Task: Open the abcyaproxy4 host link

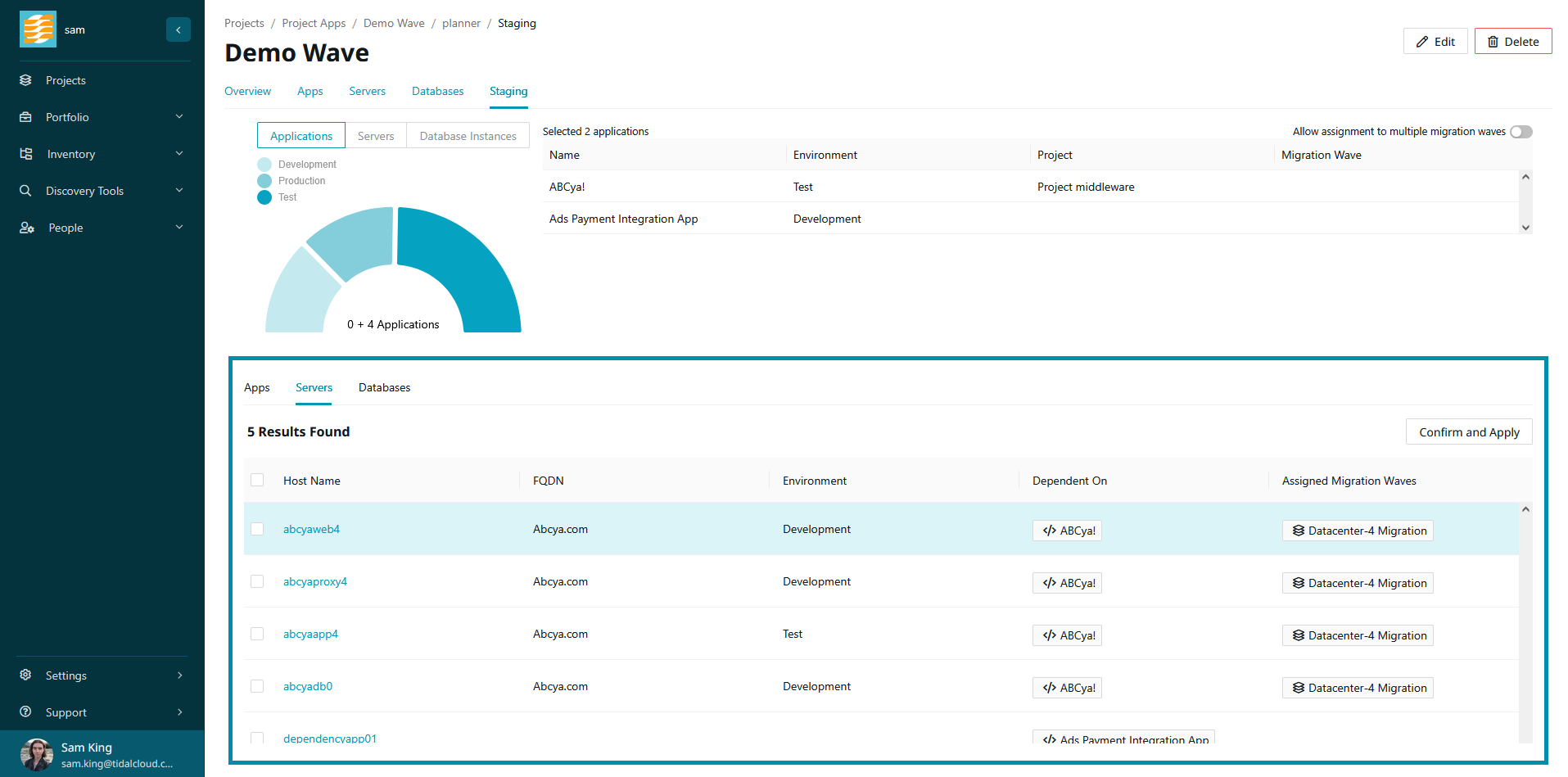Action: tap(315, 581)
